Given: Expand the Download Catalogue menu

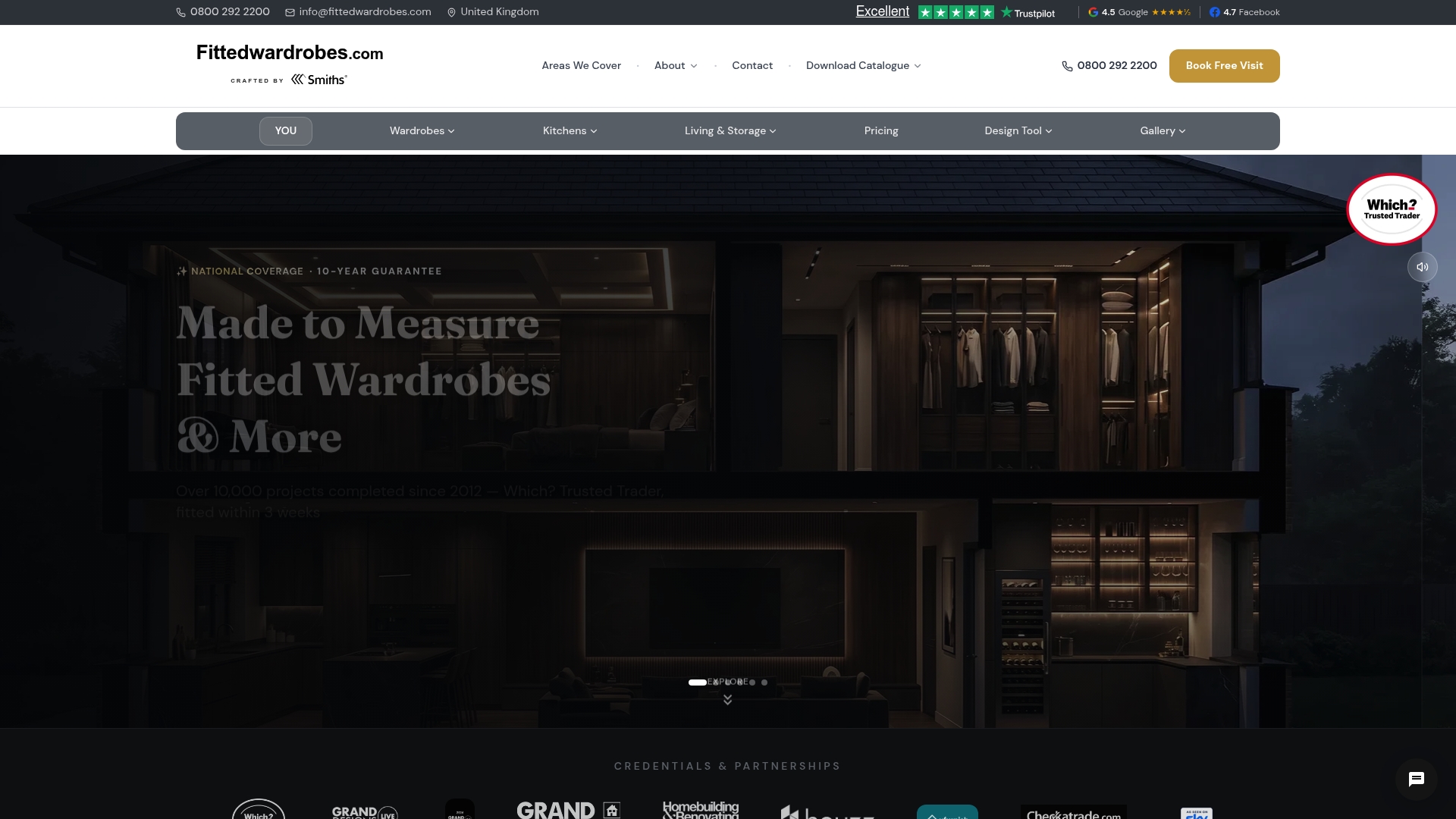Looking at the screenshot, I should click(x=864, y=66).
